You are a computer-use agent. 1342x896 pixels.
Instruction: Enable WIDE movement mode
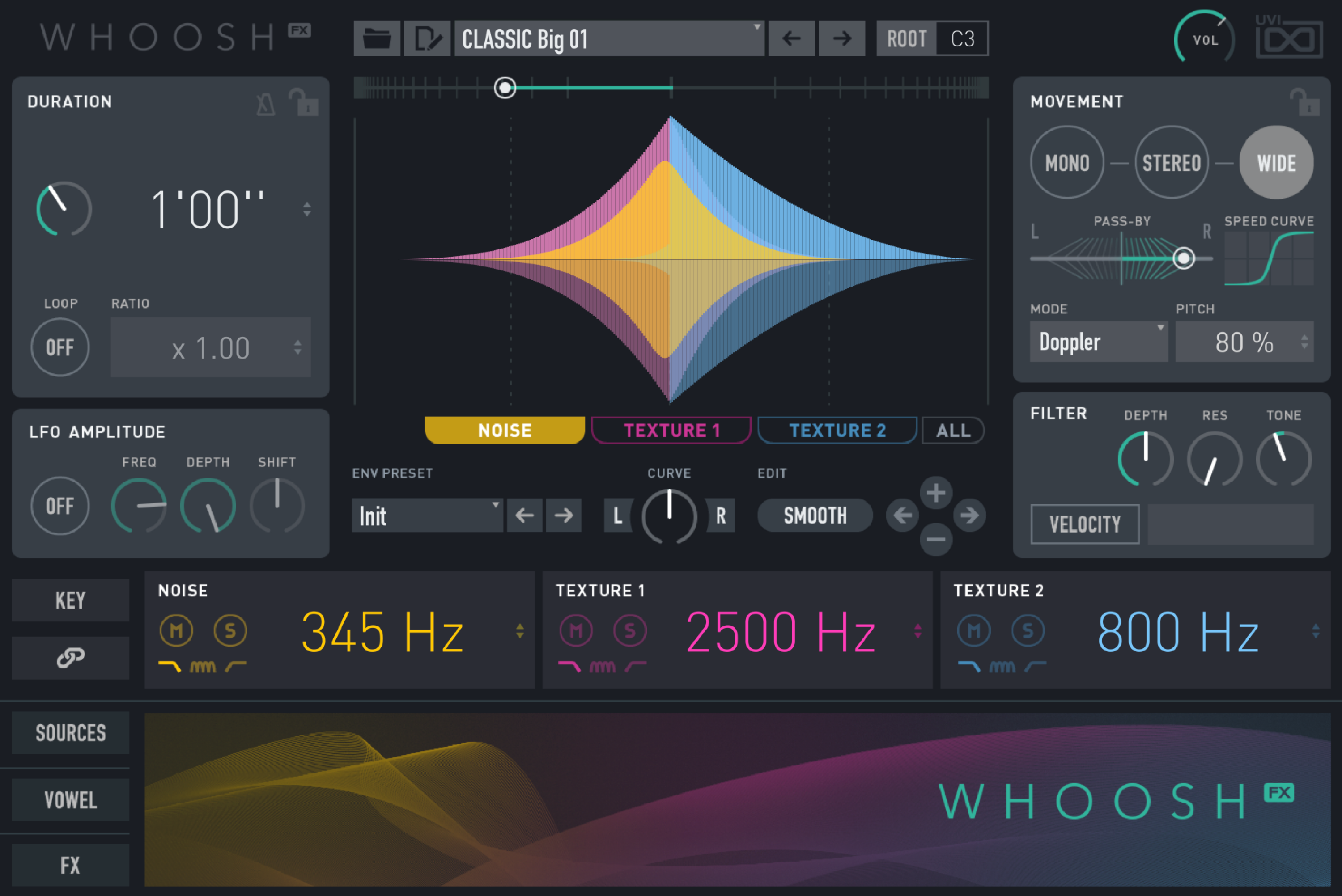pos(1276,162)
